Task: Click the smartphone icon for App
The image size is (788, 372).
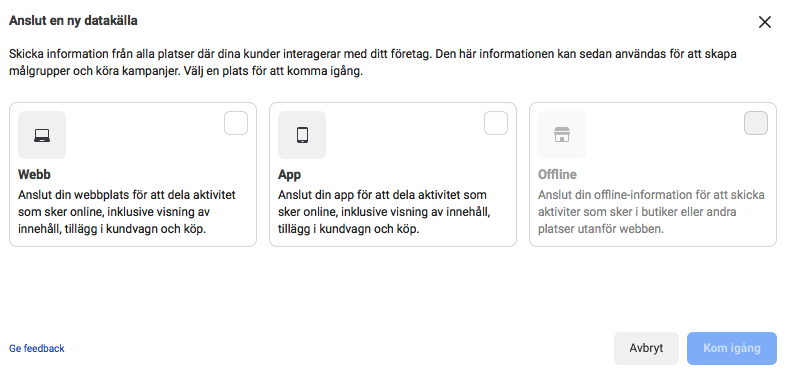Action: click(302, 135)
